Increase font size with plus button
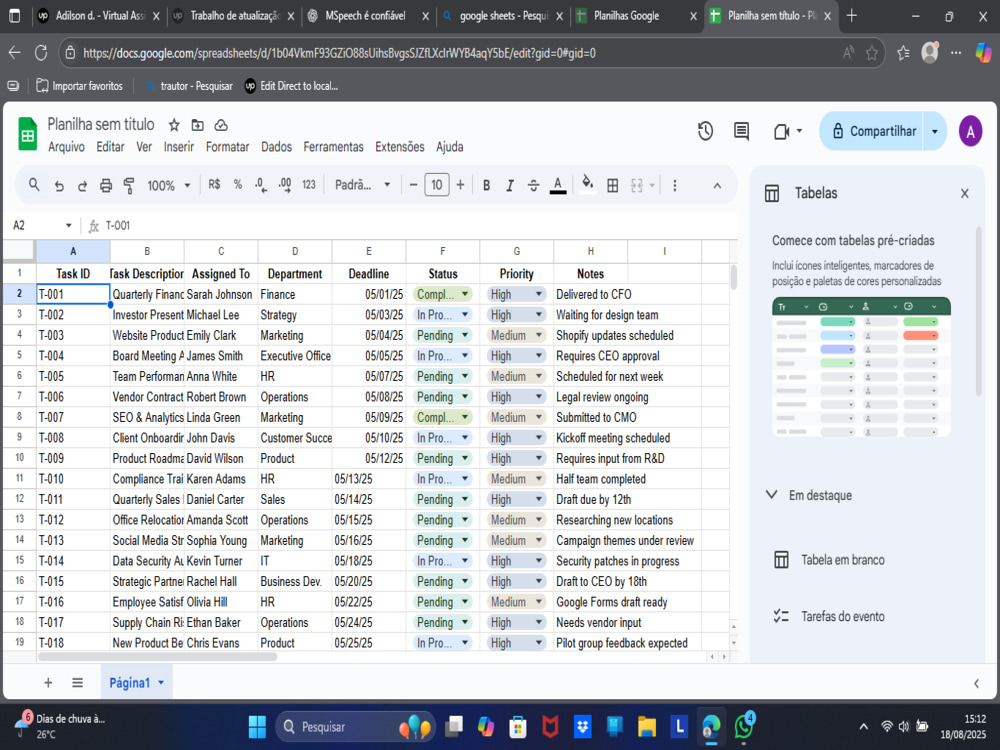Viewport: 1000px width, 750px height. click(460, 186)
